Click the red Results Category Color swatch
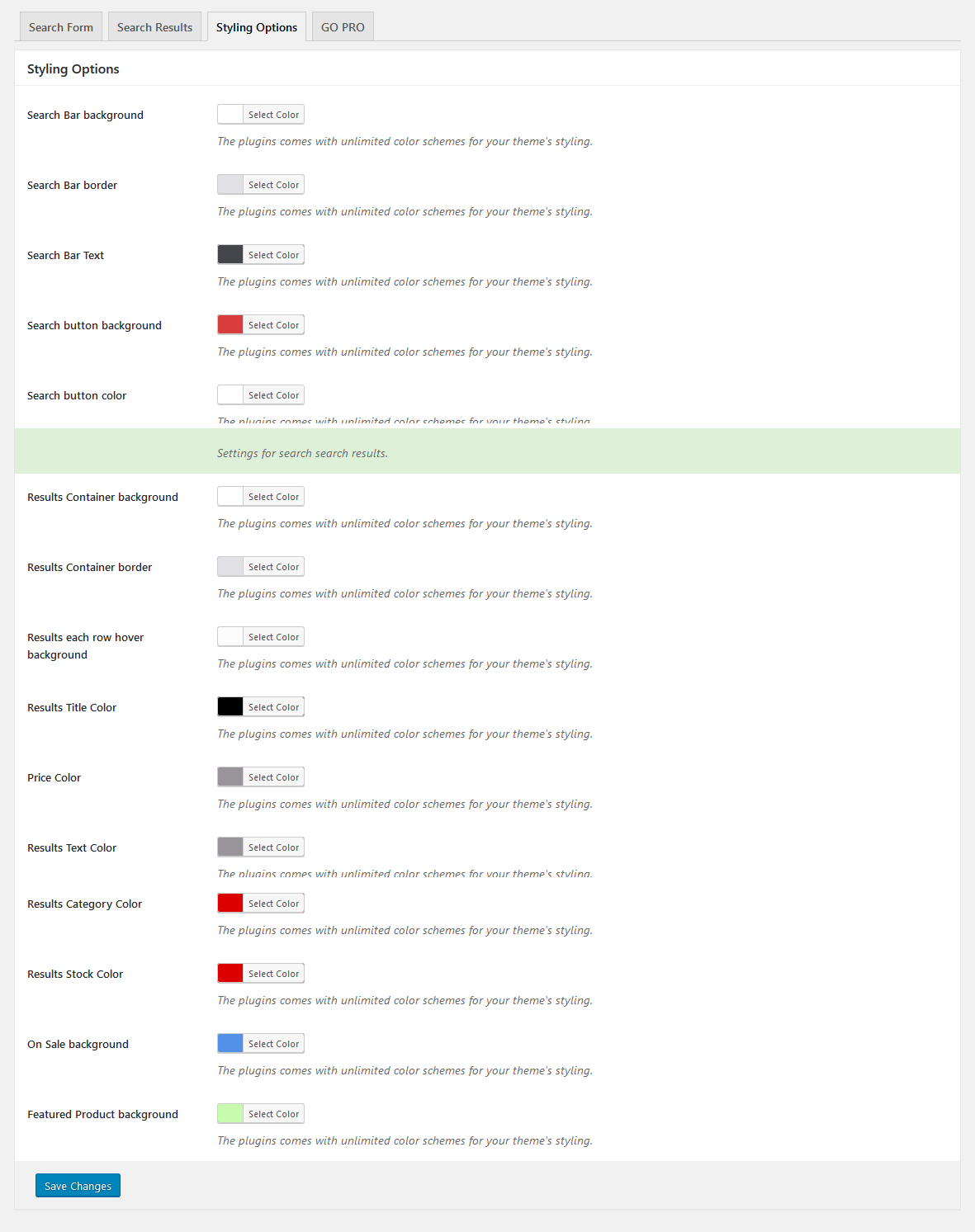This screenshot has width=975, height=1232. click(x=230, y=904)
